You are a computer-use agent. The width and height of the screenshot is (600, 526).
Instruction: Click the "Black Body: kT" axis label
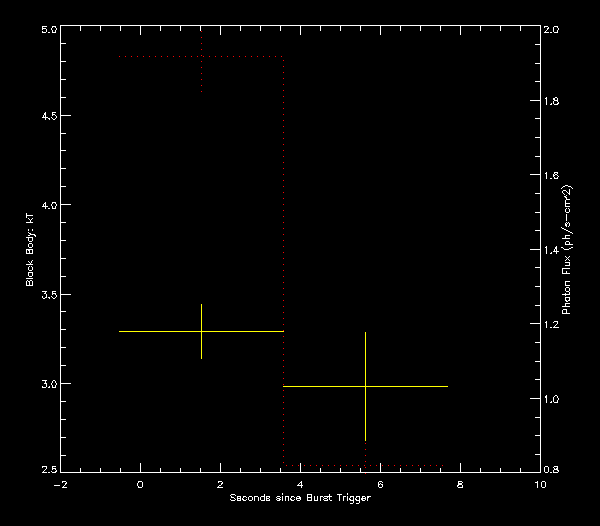30,250
